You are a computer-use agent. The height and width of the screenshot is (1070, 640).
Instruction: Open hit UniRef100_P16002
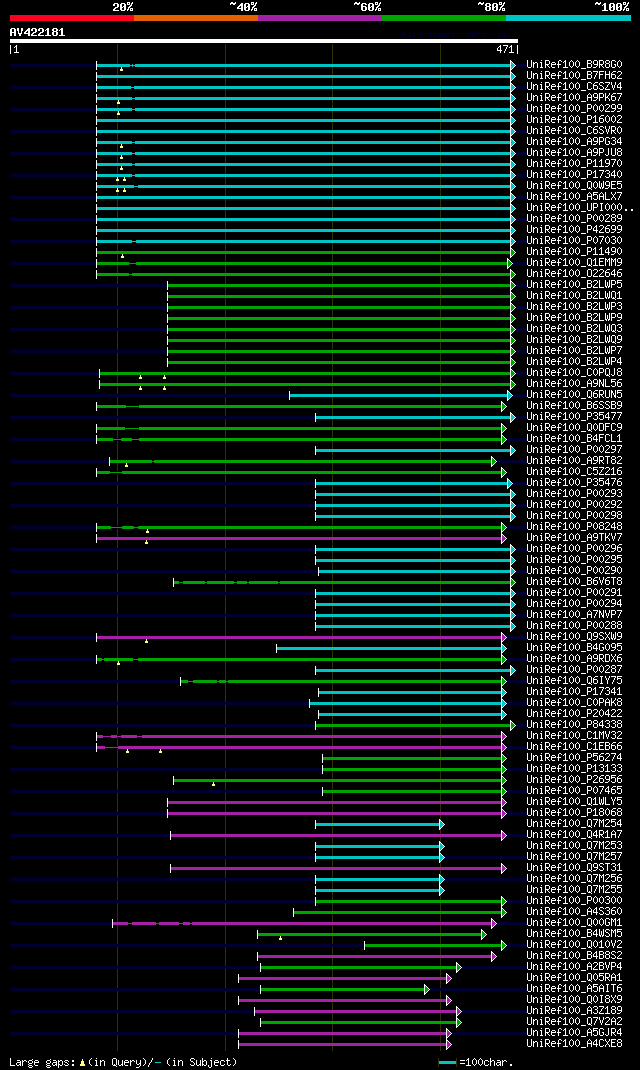tap(574, 119)
